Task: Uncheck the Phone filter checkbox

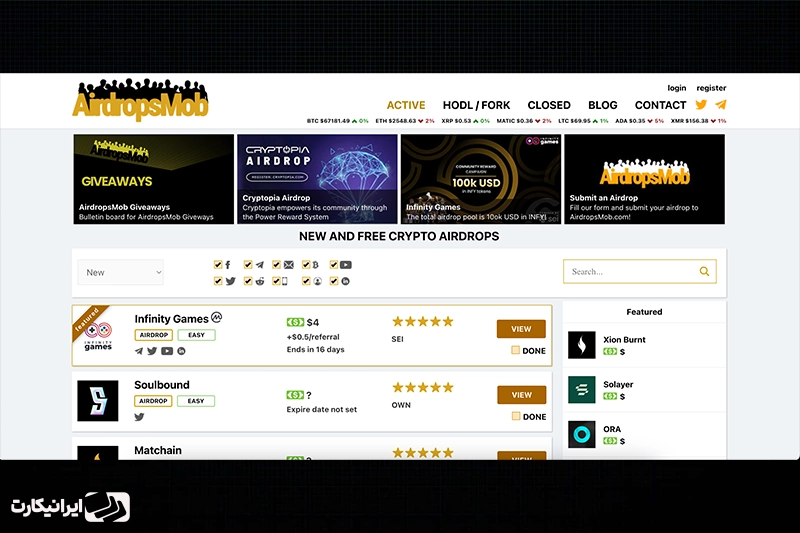Action: click(x=276, y=281)
